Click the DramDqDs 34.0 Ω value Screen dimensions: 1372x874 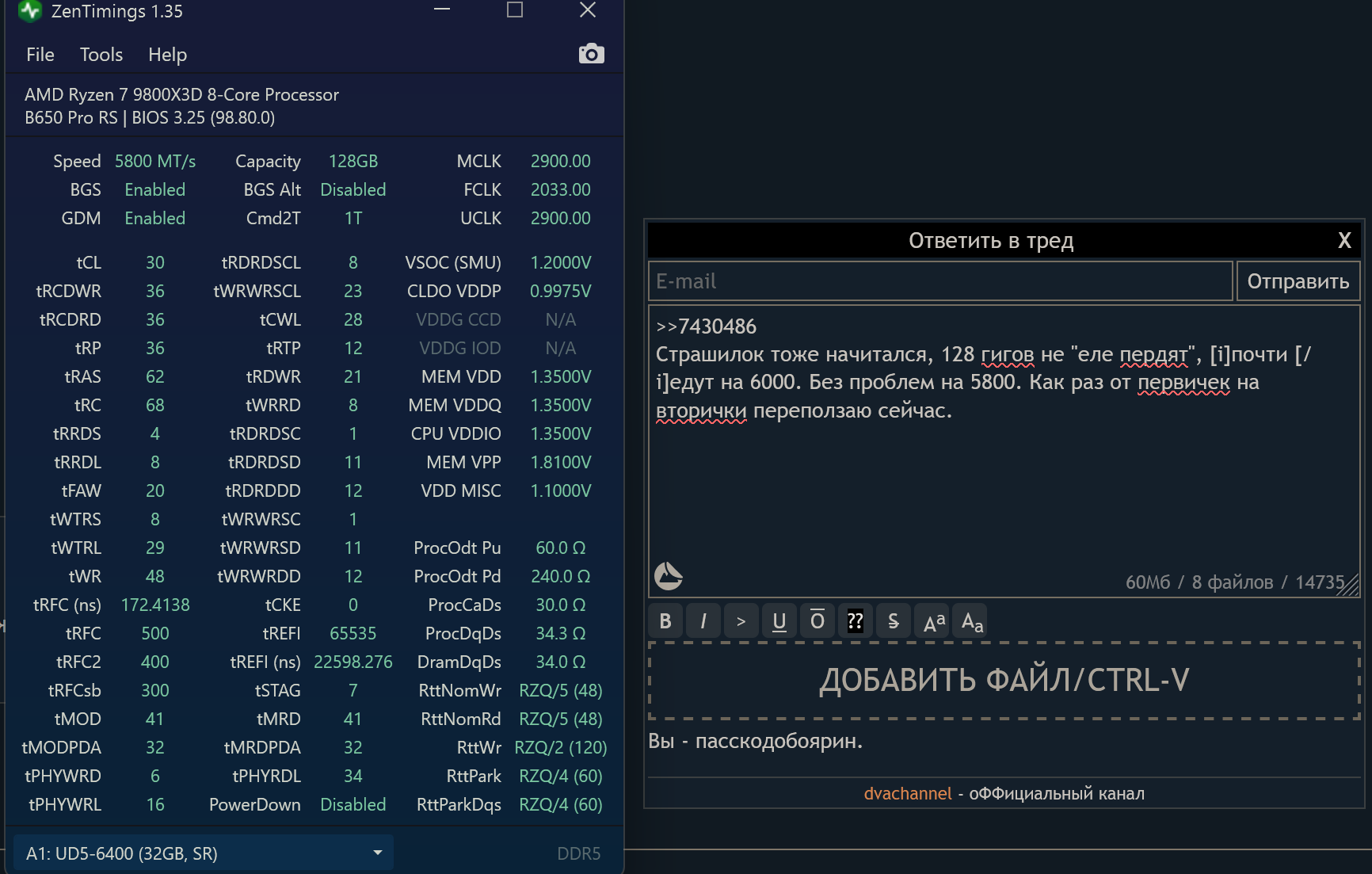[561, 662]
